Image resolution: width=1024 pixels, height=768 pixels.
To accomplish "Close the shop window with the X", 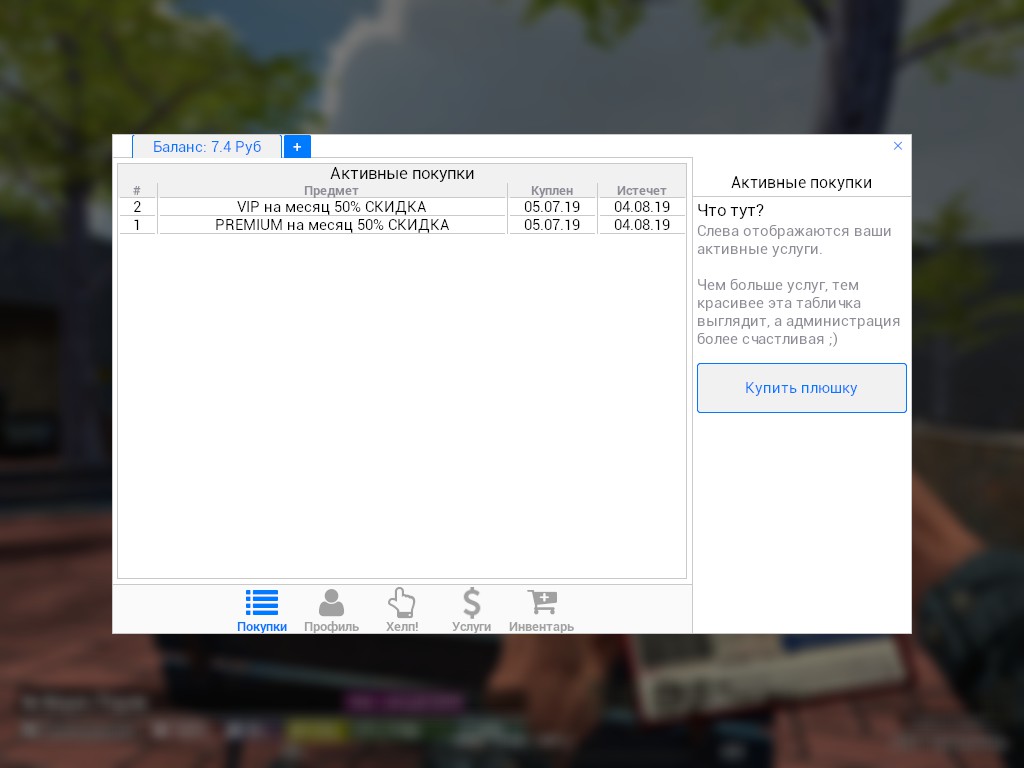I will [898, 146].
